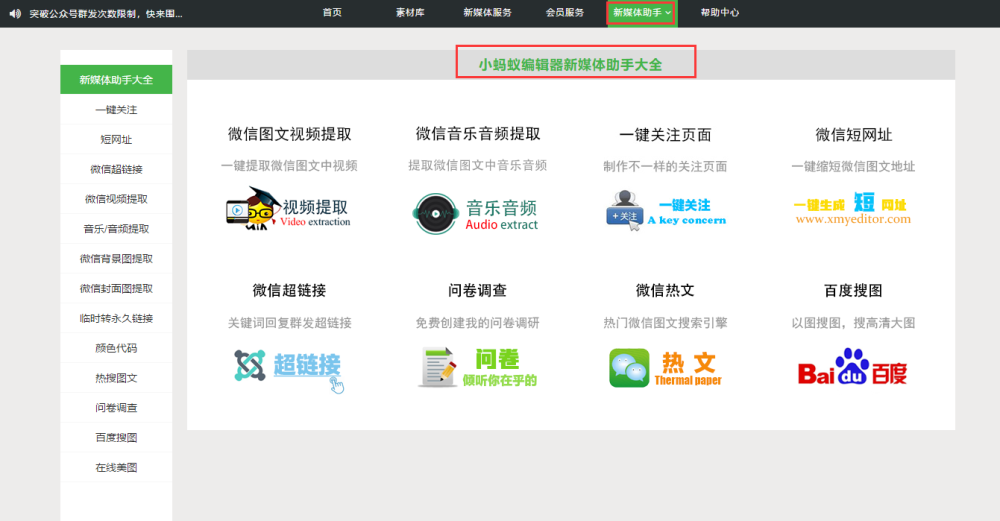Open the 视频提取 video extraction logo

[288, 209]
